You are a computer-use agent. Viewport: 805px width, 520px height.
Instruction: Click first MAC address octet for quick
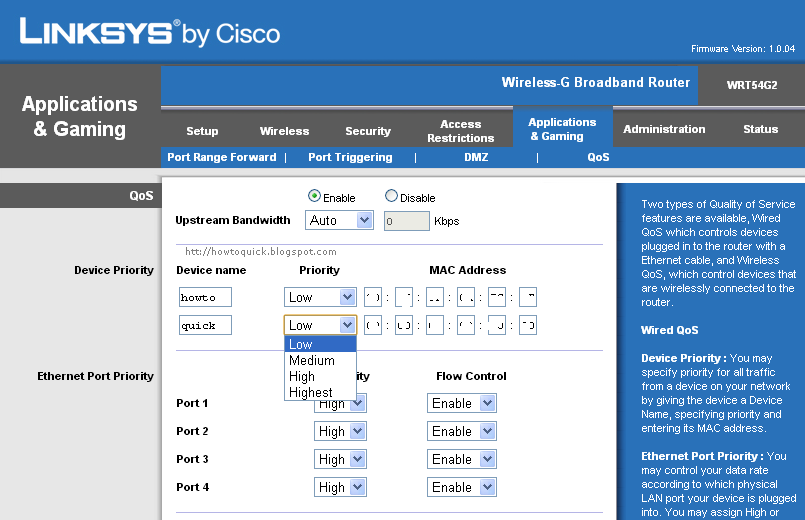click(373, 325)
